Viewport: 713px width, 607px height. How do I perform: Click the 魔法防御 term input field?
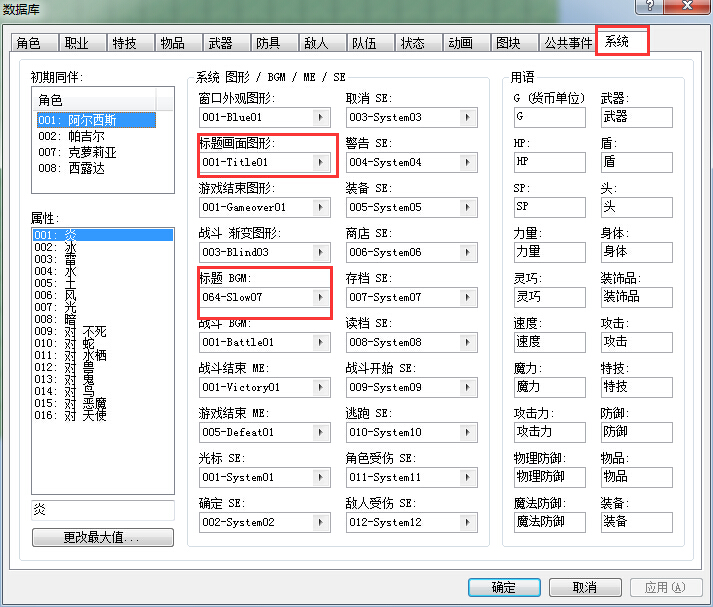click(549, 522)
